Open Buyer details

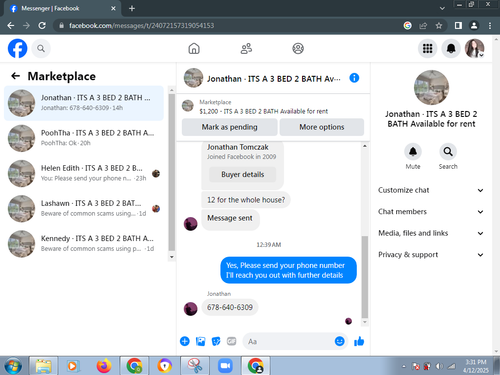pyautogui.click(x=242, y=174)
